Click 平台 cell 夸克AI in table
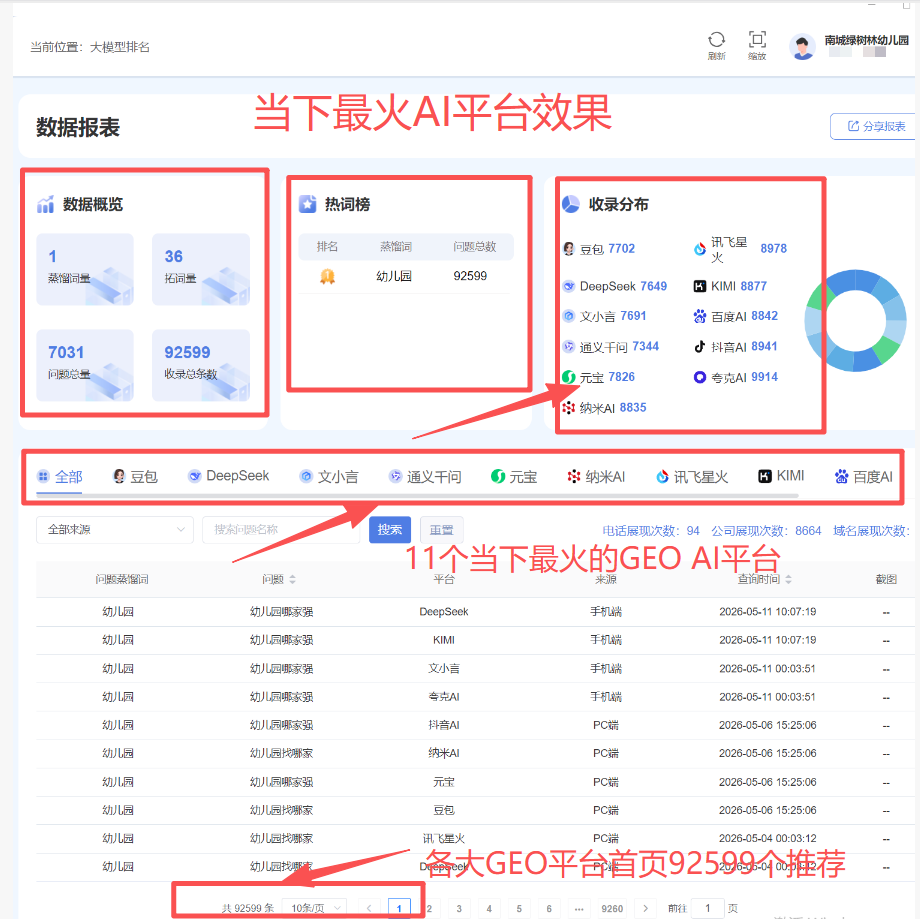This screenshot has width=920, height=919. tap(444, 697)
